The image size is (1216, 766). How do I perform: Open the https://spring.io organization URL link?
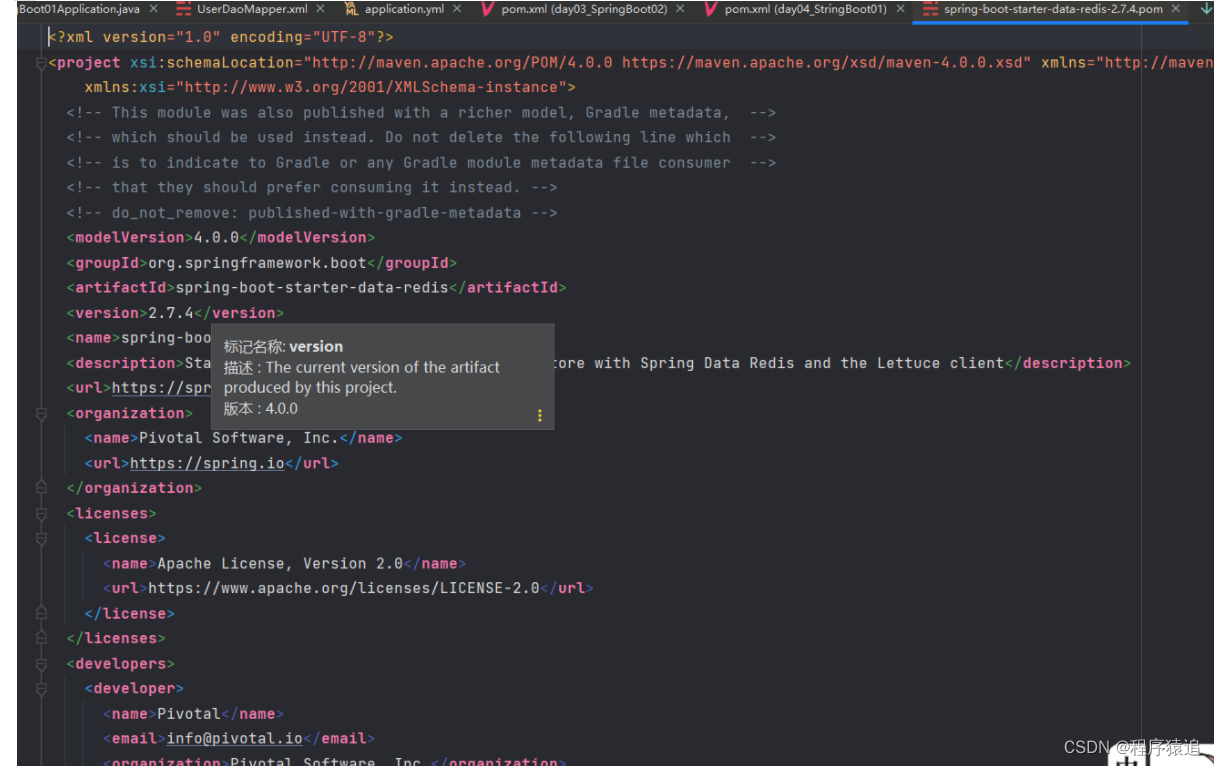(x=208, y=463)
